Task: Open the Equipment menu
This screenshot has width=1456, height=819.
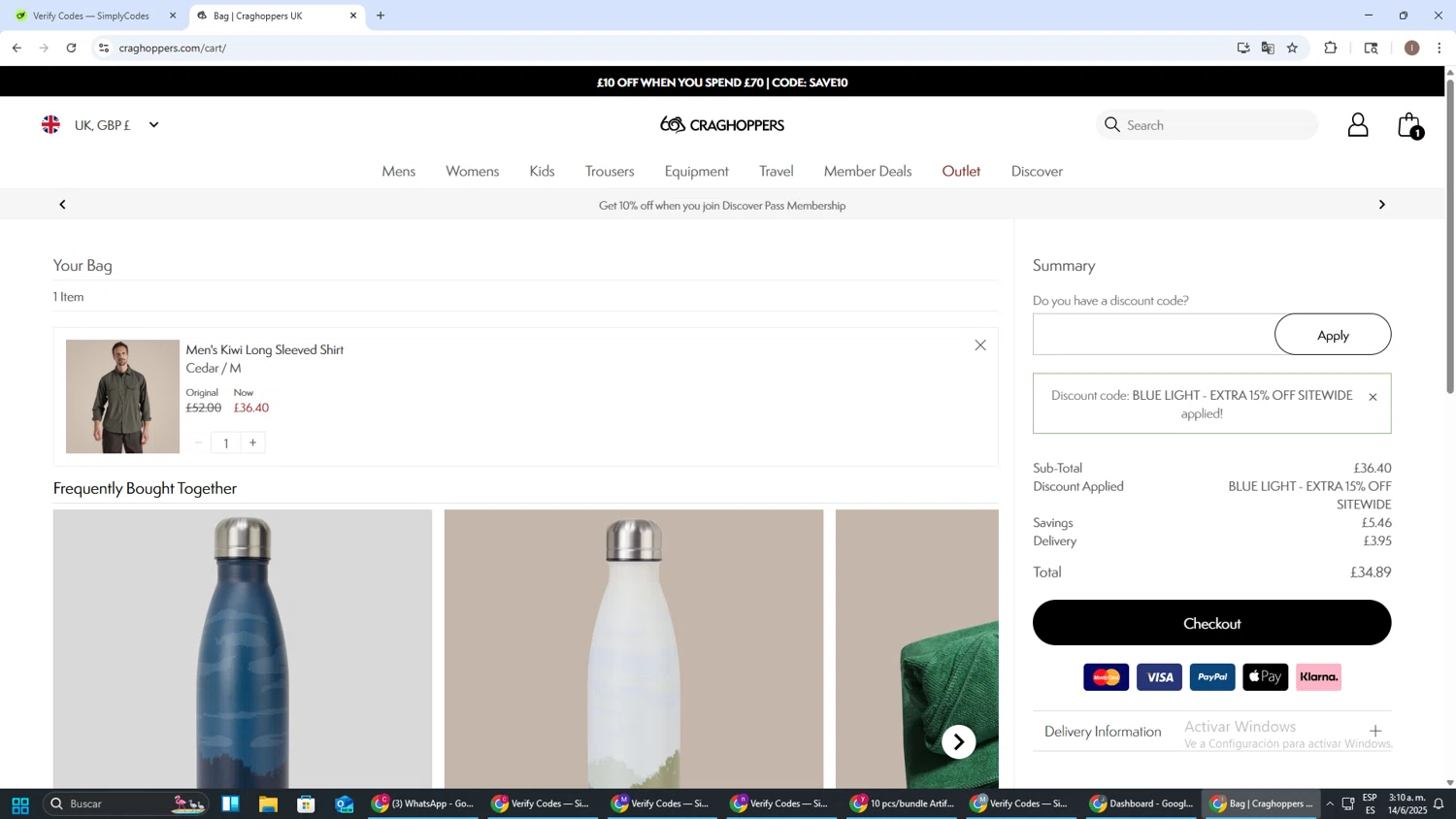Action: 697,171
